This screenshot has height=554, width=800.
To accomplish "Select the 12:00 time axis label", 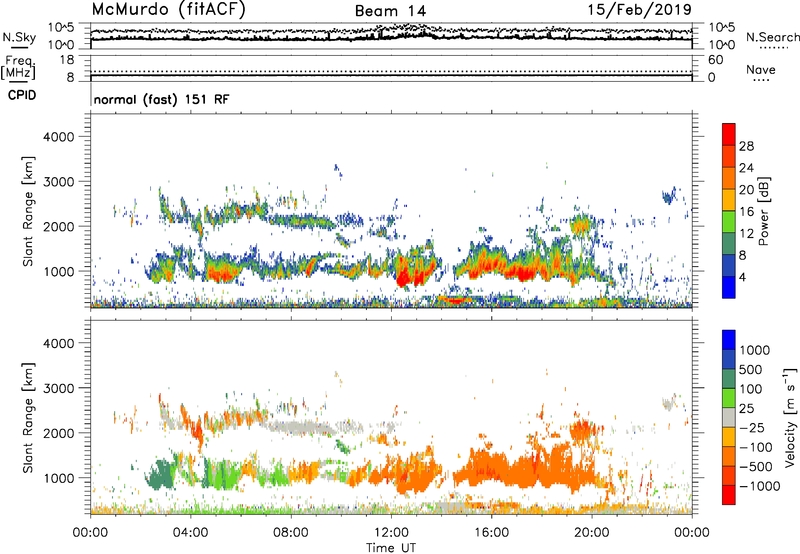I will coord(391,533).
